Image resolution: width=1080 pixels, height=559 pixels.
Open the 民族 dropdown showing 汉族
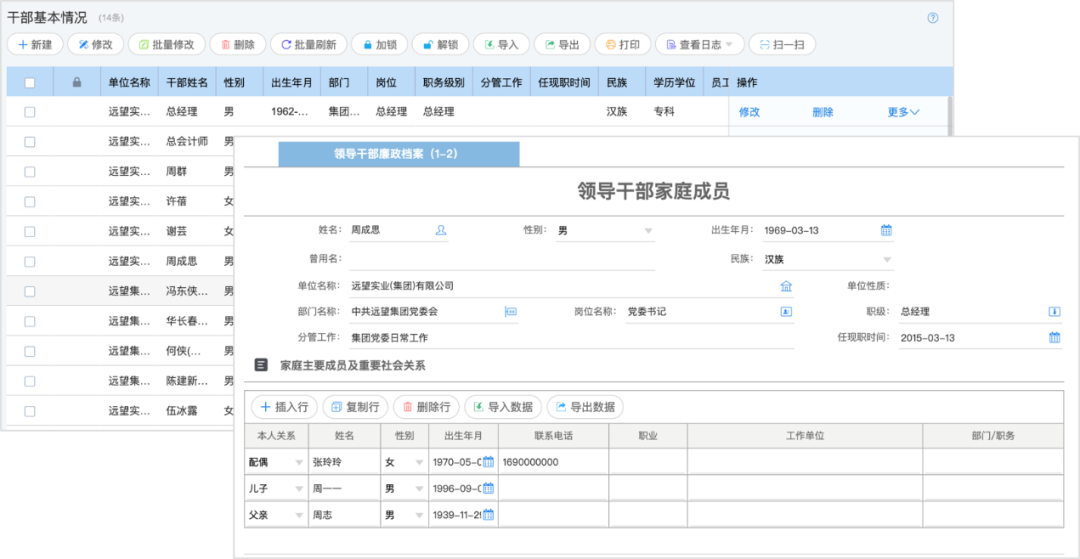[828, 260]
